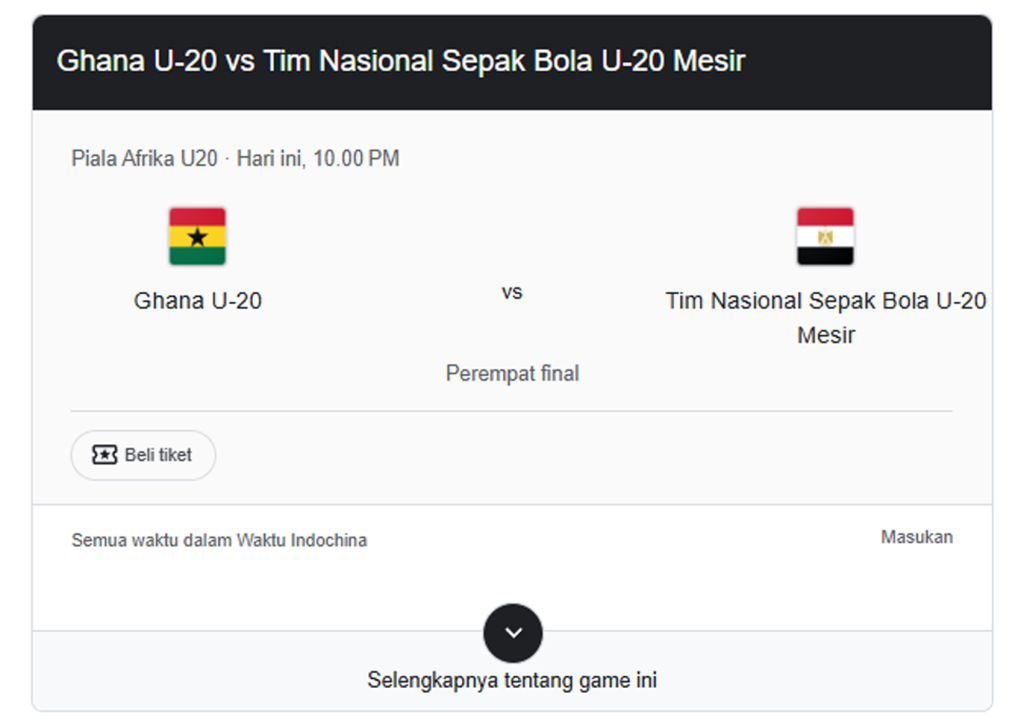Click the Beli tiket button
Viewport: 1024px width, 723px height.
(x=143, y=455)
